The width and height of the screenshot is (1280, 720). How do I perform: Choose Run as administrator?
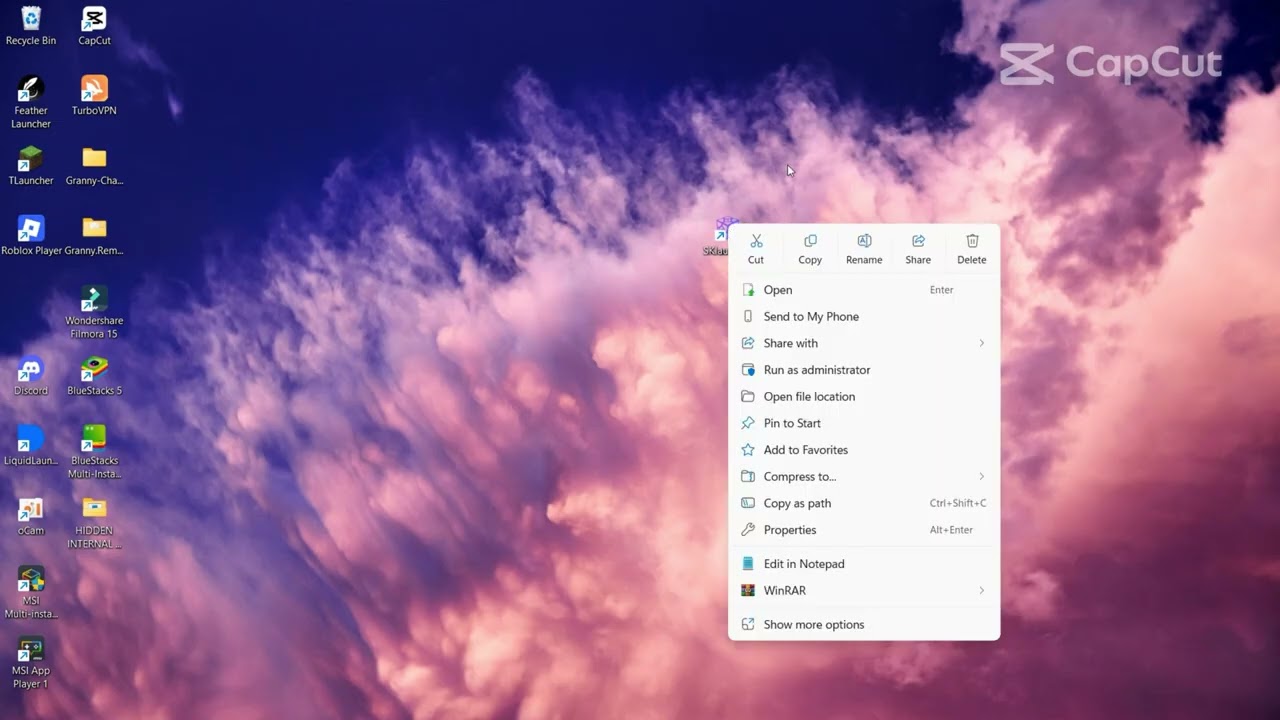tap(864, 370)
